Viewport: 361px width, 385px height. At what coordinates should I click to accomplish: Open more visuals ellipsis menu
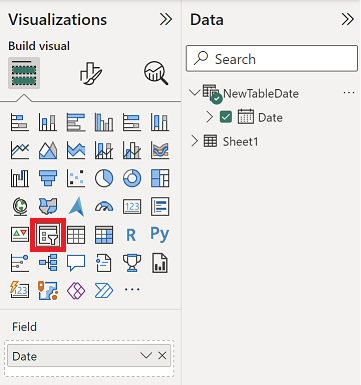point(132,289)
